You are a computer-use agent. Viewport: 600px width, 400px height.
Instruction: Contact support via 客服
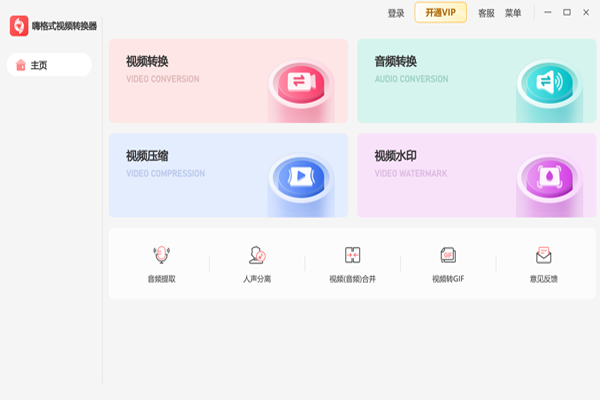[x=486, y=13]
